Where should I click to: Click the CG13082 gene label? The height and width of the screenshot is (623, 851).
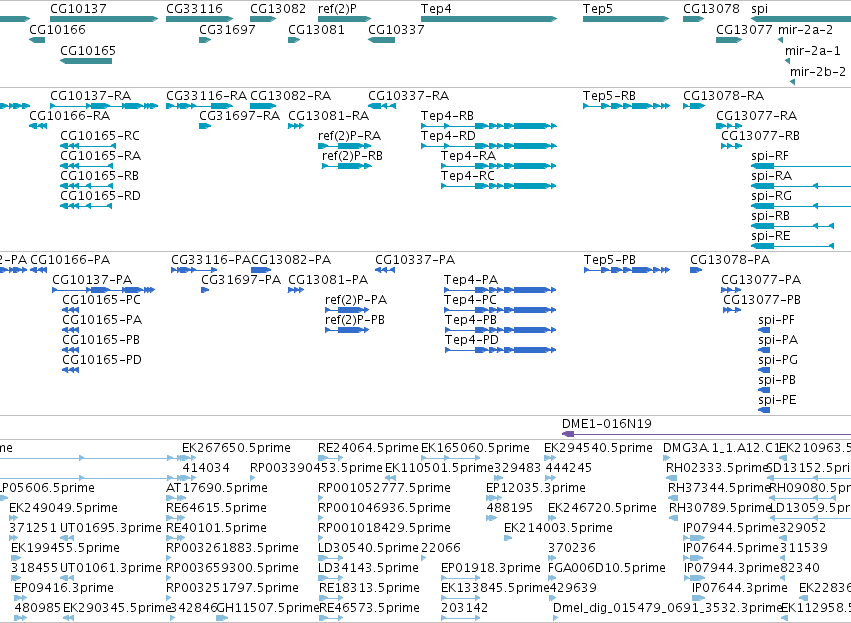[x=278, y=9]
